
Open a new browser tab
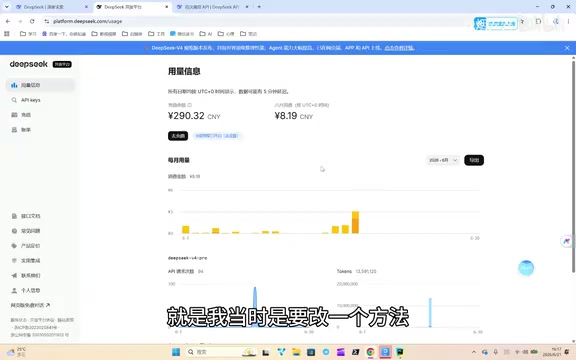[x=259, y=7]
